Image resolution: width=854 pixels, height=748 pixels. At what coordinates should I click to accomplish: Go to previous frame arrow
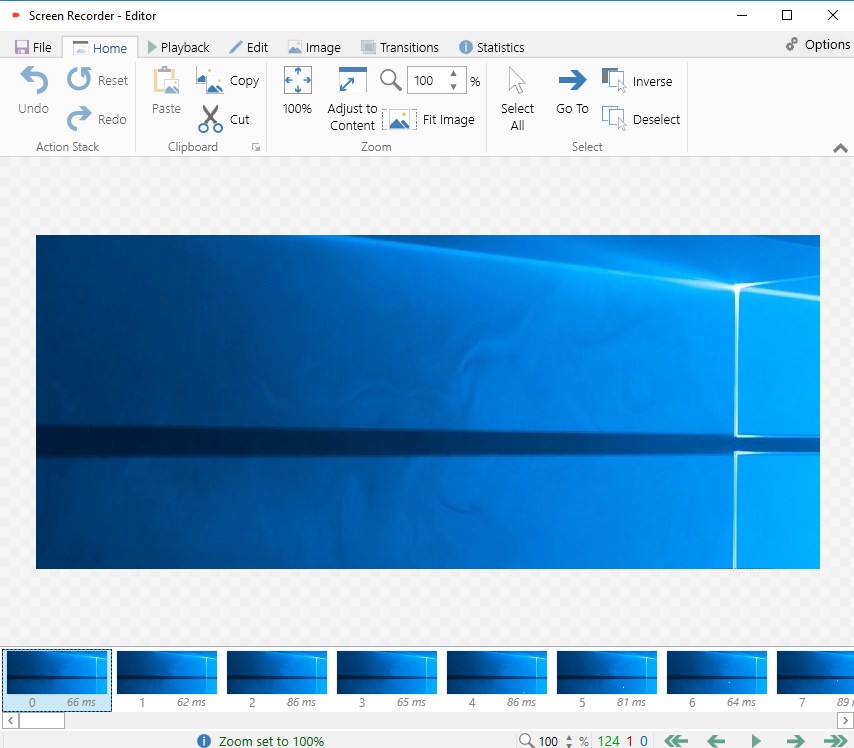pyautogui.click(x=716, y=741)
